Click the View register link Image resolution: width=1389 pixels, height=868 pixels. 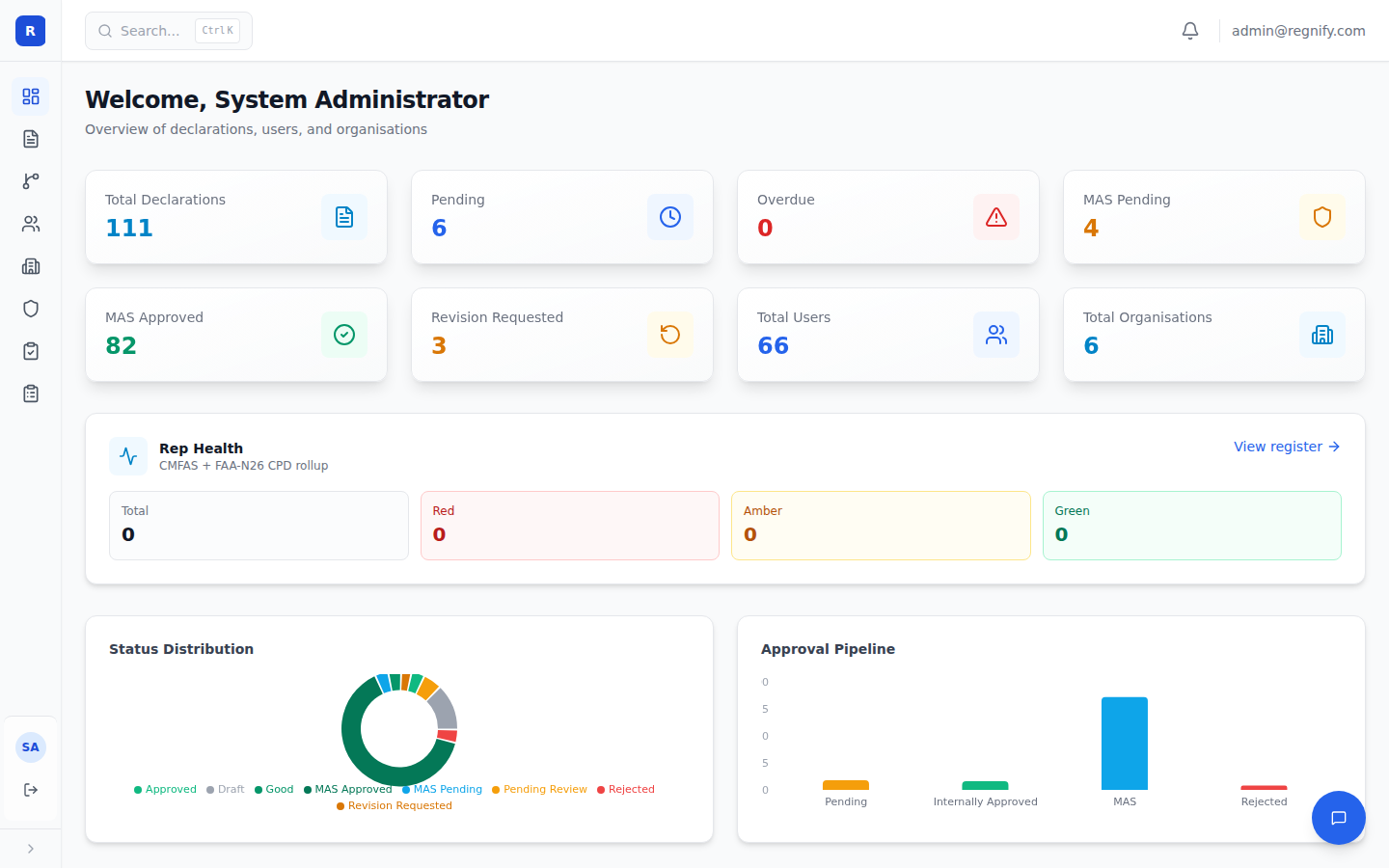[1287, 447]
